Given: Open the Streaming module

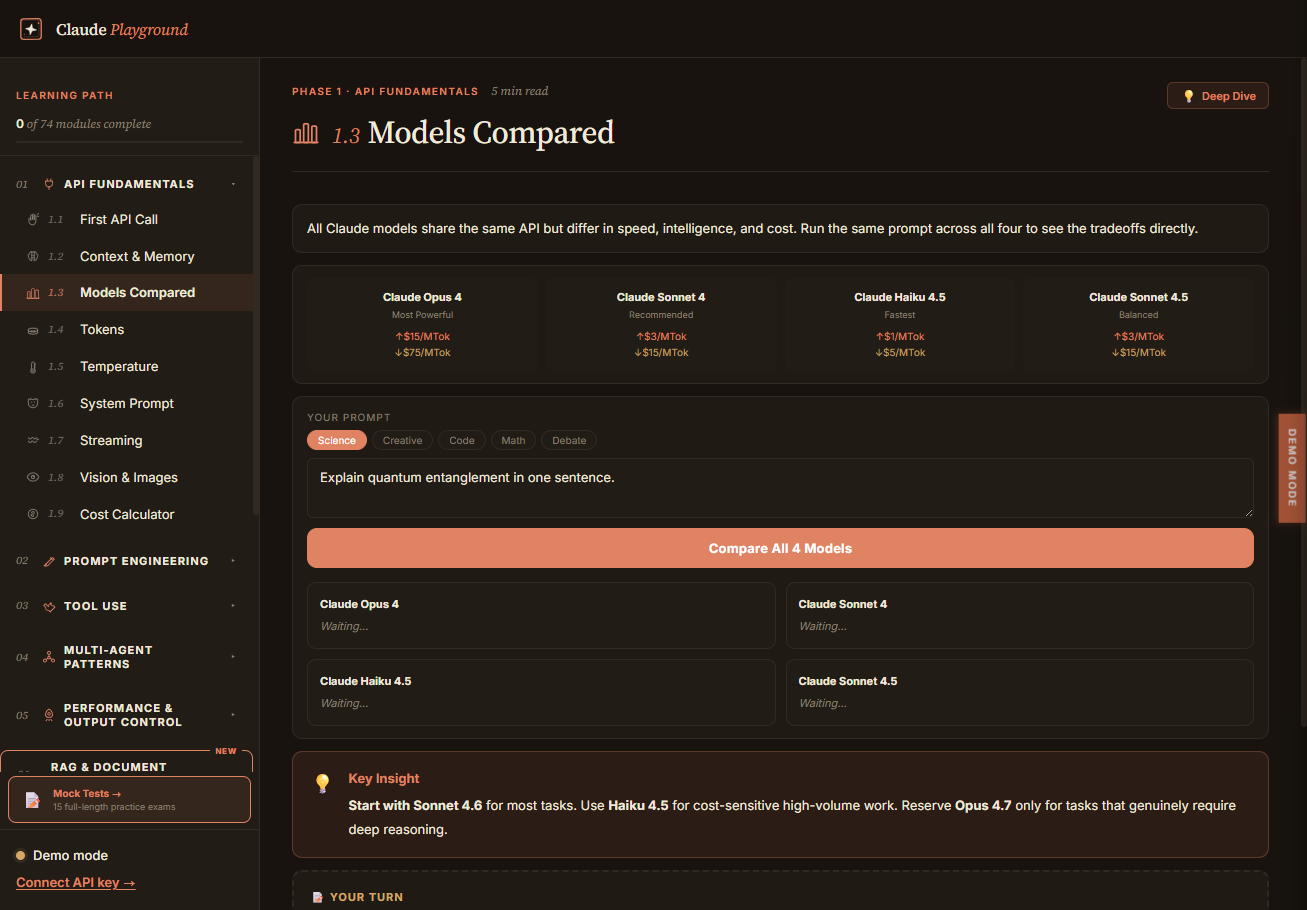Looking at the screenshot, I should pyautogui.click(x=126, y=440).
